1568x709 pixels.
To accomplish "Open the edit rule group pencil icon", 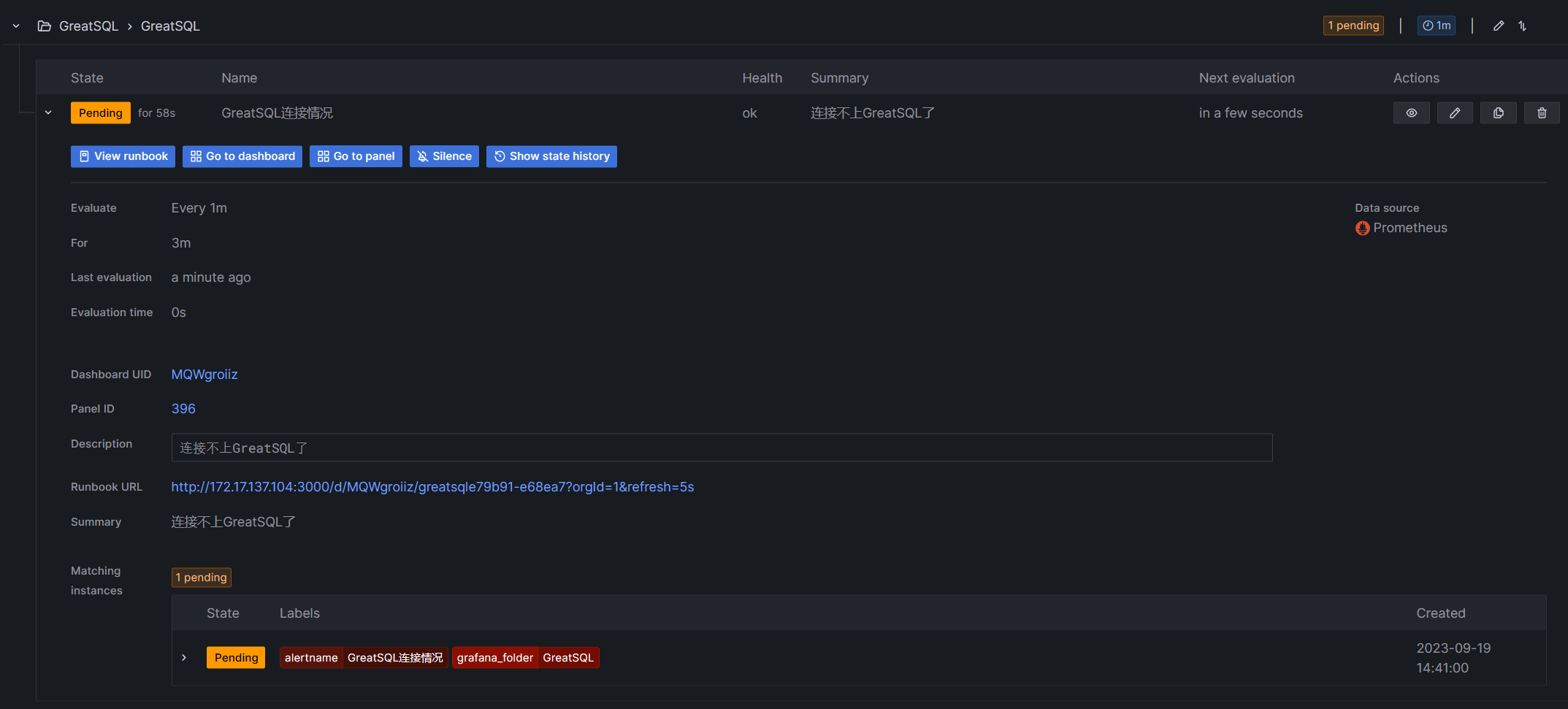I will (x=1498, y=26).
